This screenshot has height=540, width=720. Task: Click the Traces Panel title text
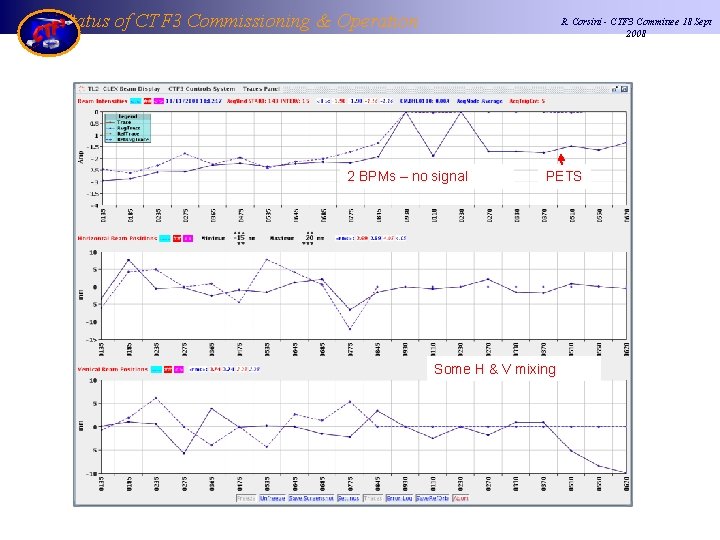261,89
